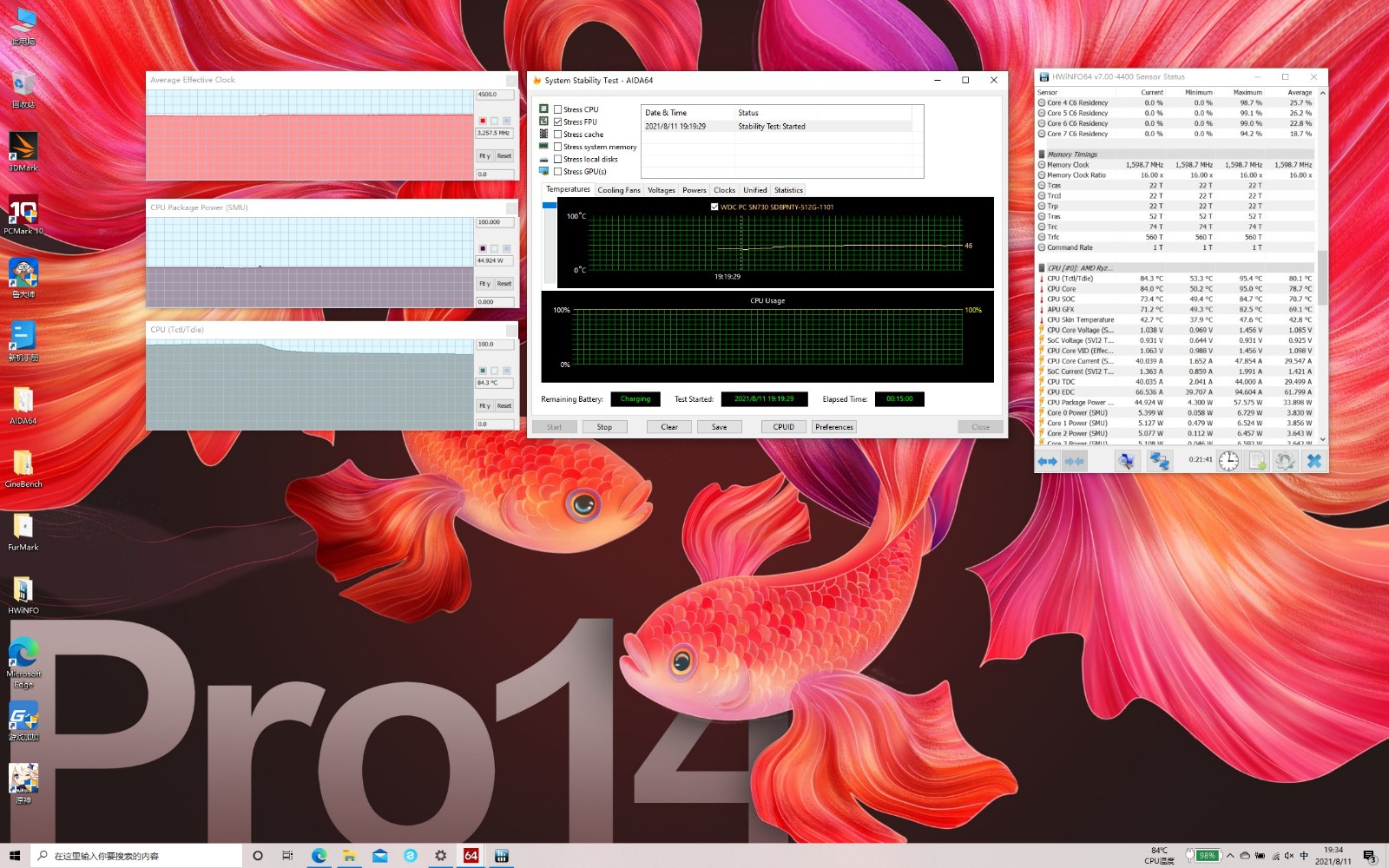Open Settings gear in the taskbar
This screenshot has width=1389, height=868.
pyautogui.click(x=440, y=856)
